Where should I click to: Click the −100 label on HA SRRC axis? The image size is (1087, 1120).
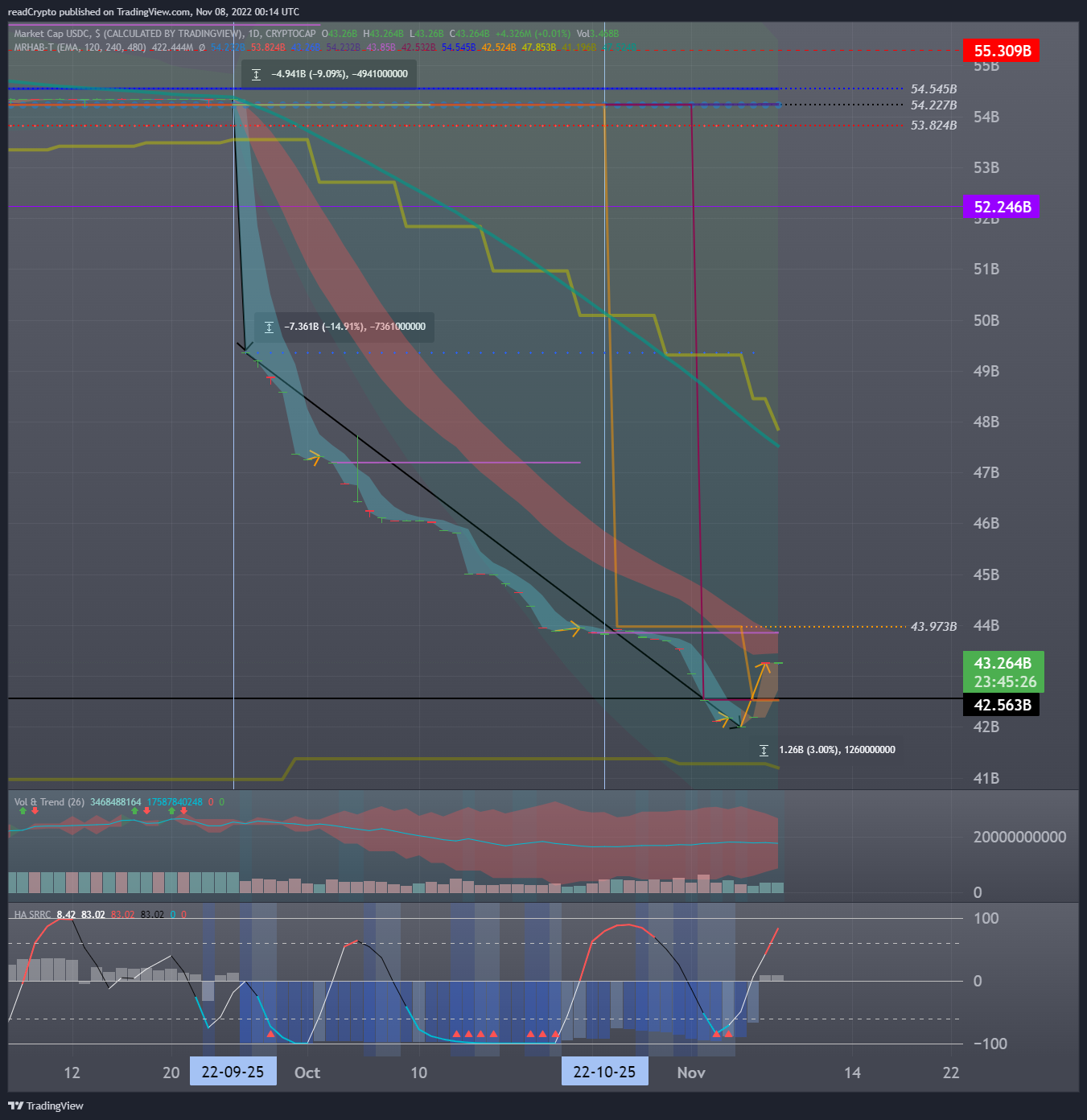(990, 1044)
